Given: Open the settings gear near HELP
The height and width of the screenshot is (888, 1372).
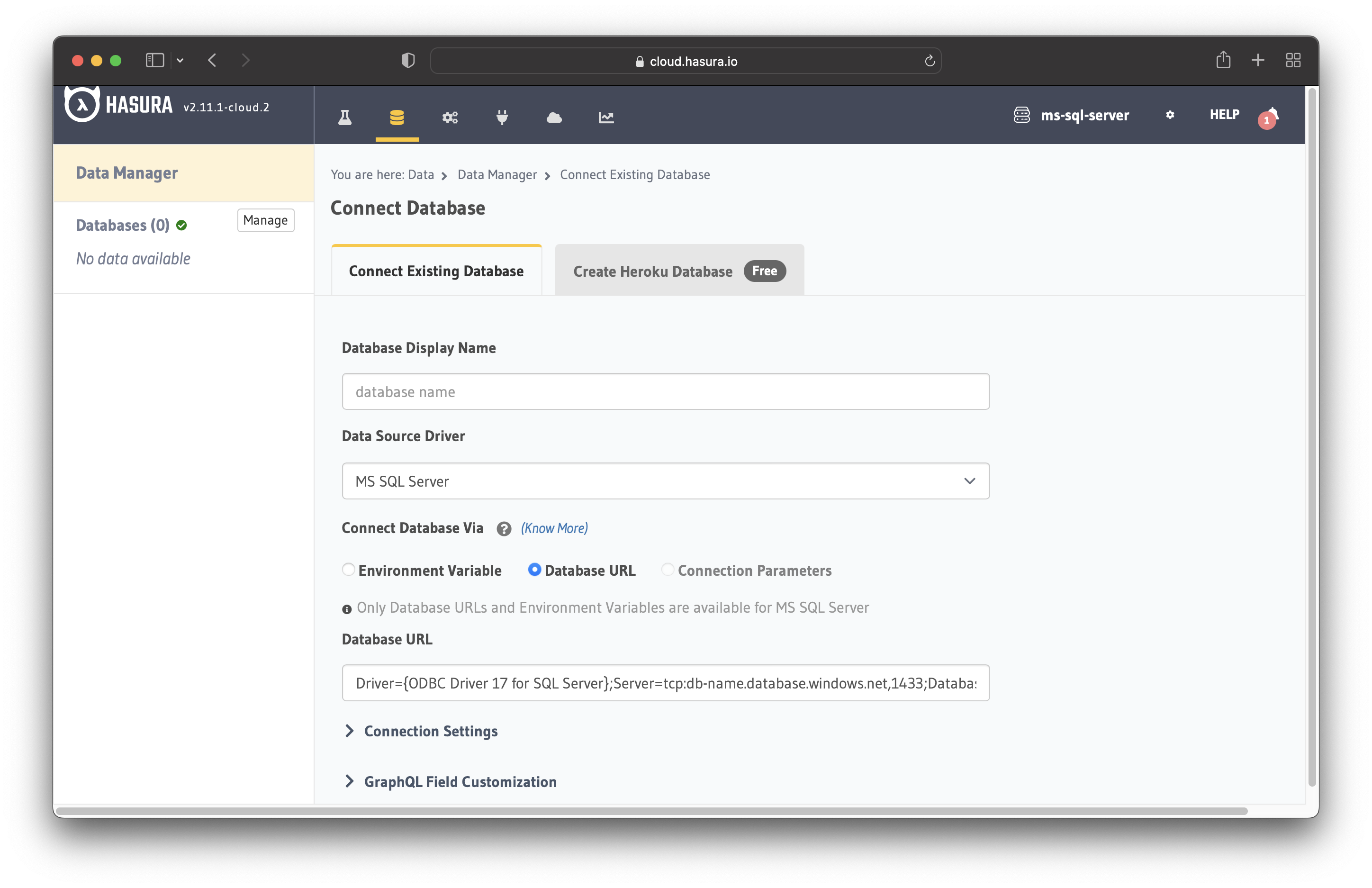Looking at the screenshot, I should click(x=1170, y=115).
